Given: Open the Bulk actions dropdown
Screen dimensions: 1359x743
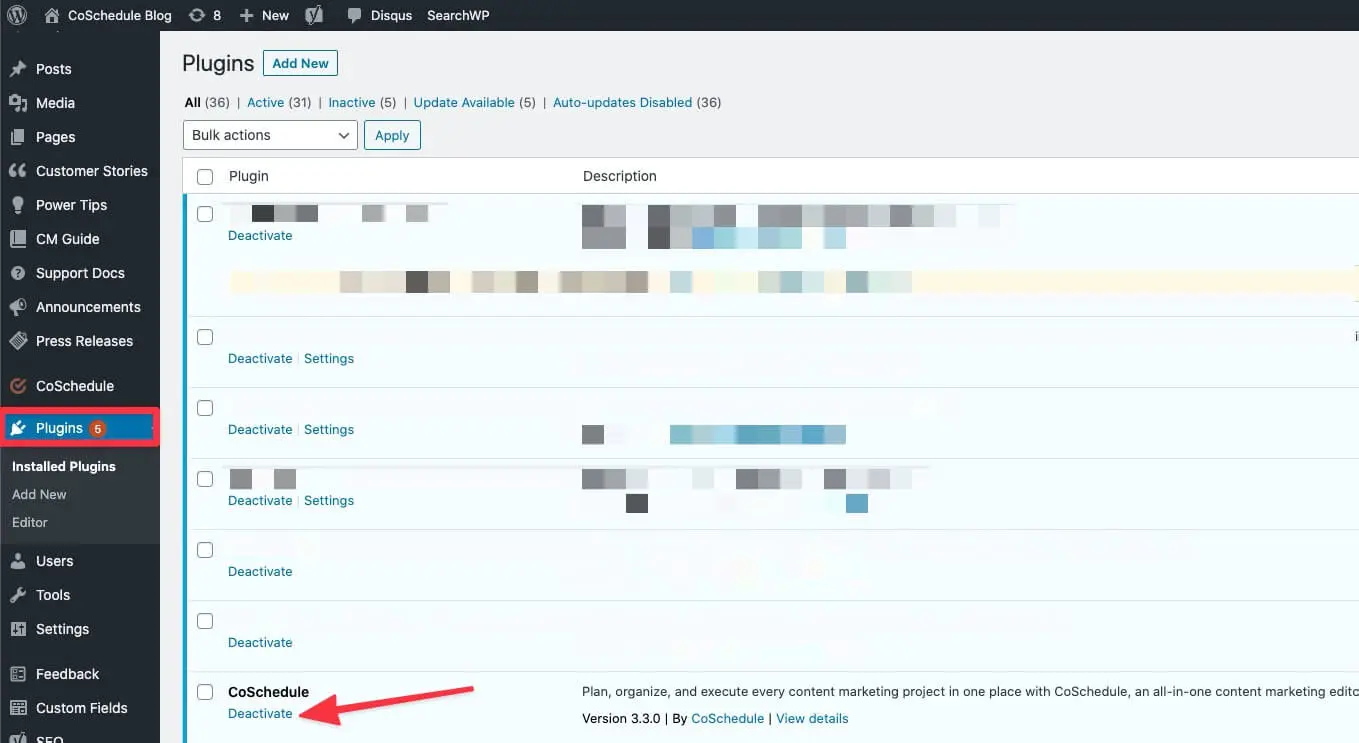Looking at the screenshot, I should 270,135.
